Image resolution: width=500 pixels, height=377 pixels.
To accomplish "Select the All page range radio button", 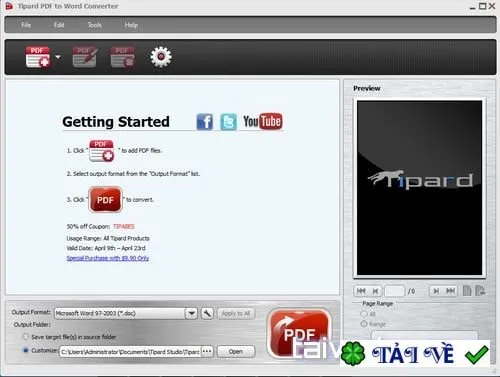I will [x=364, y=314].
